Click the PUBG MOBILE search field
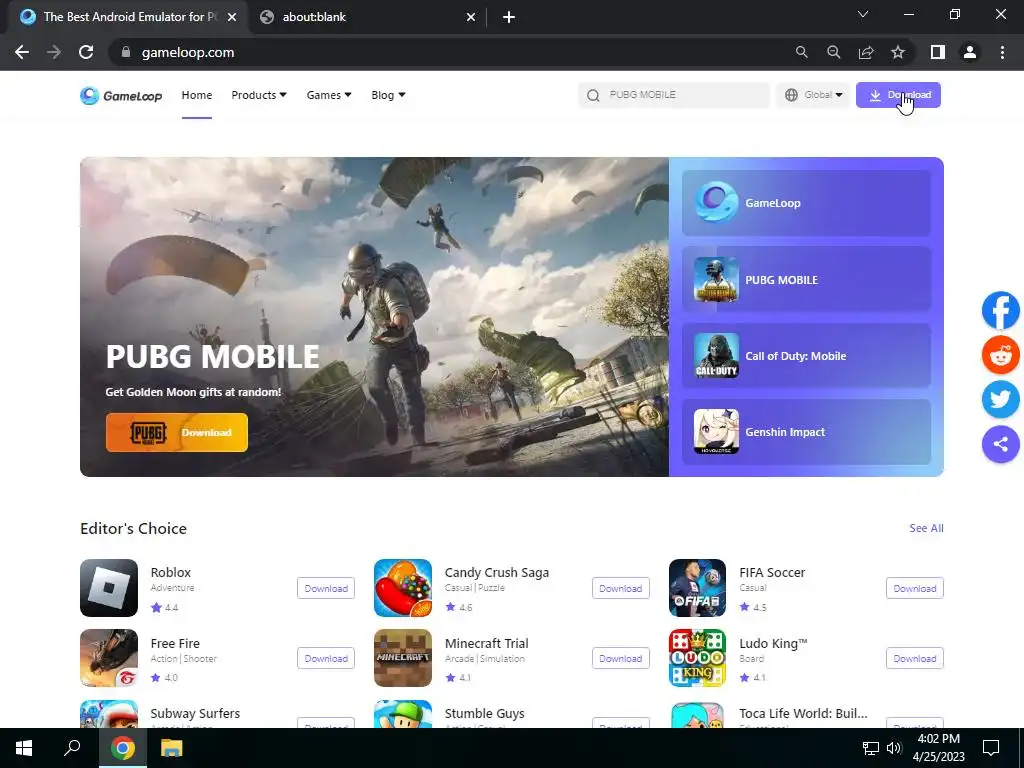Image resolution: width=1024 pixels, height=768 pixels. coord(674,95)
